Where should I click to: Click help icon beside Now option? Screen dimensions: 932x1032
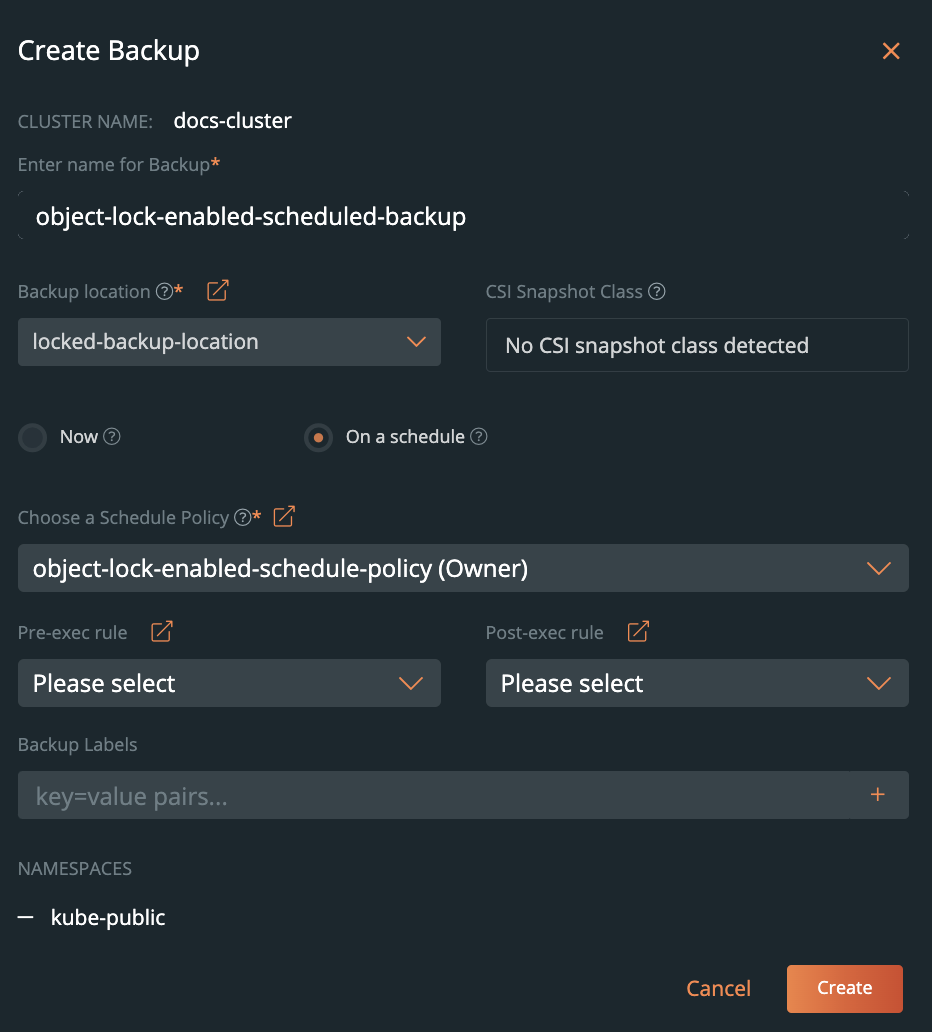click(x=112, y=437)
